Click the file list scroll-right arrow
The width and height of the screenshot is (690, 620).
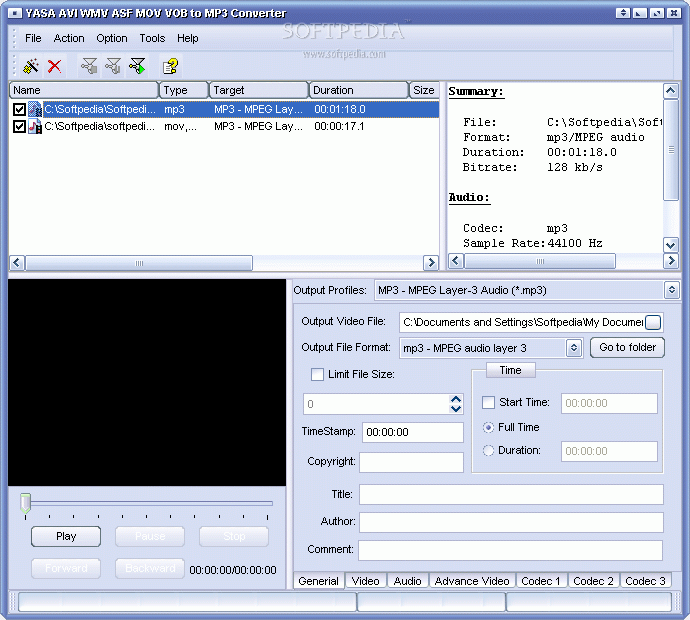point(431,263)
